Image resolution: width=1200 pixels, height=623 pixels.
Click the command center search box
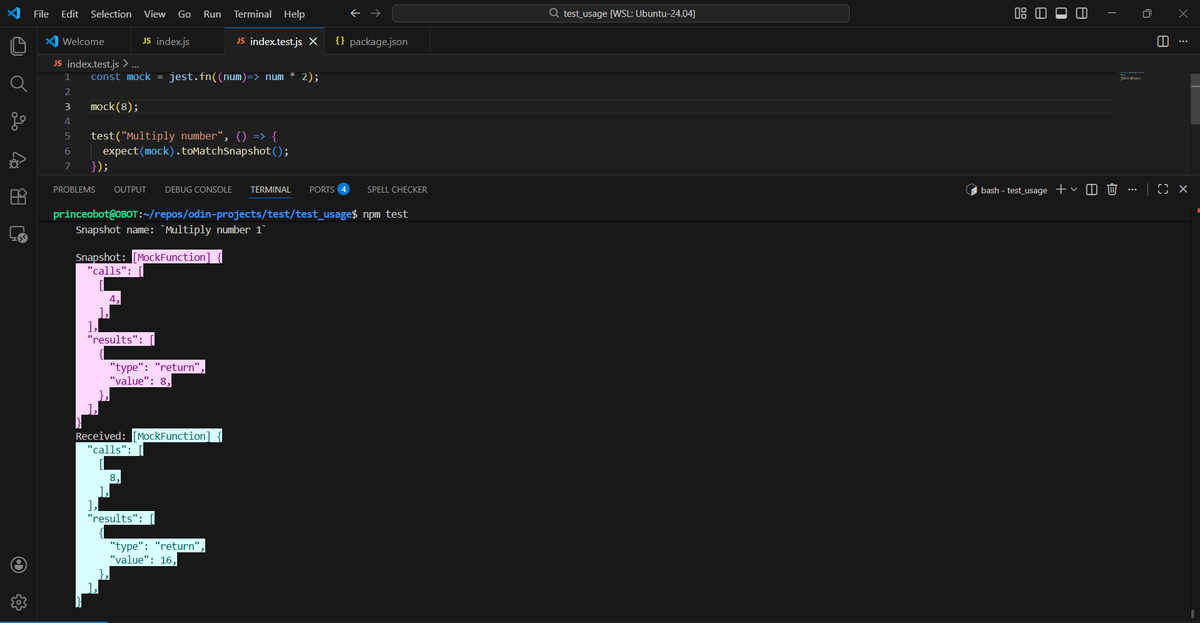pyautogui.click(x=621, y=13)
